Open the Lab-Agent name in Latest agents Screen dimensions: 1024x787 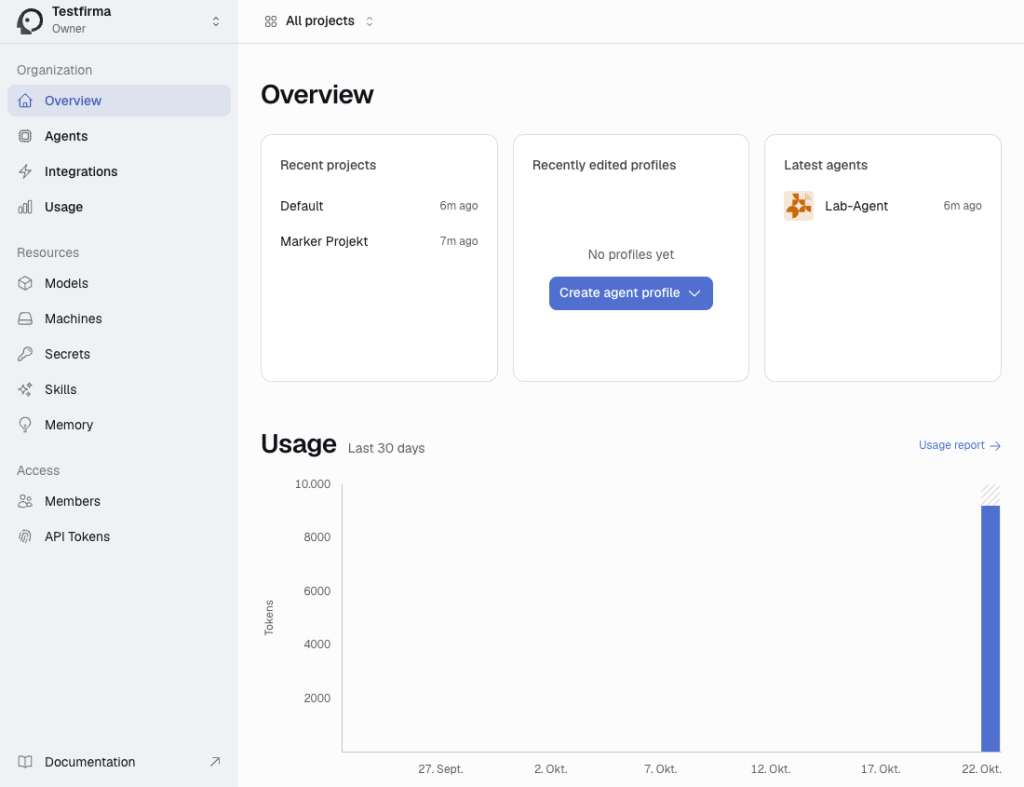click(x=856, y=206)
